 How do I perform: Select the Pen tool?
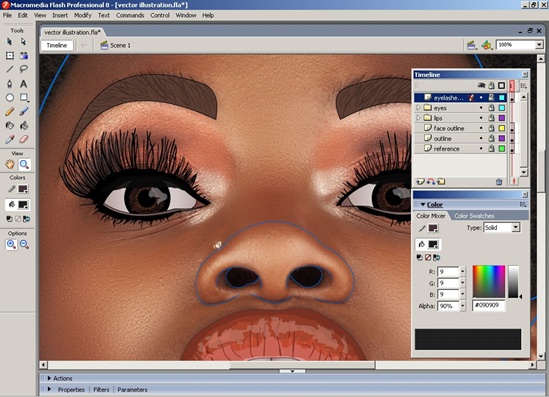pos(9,84)
